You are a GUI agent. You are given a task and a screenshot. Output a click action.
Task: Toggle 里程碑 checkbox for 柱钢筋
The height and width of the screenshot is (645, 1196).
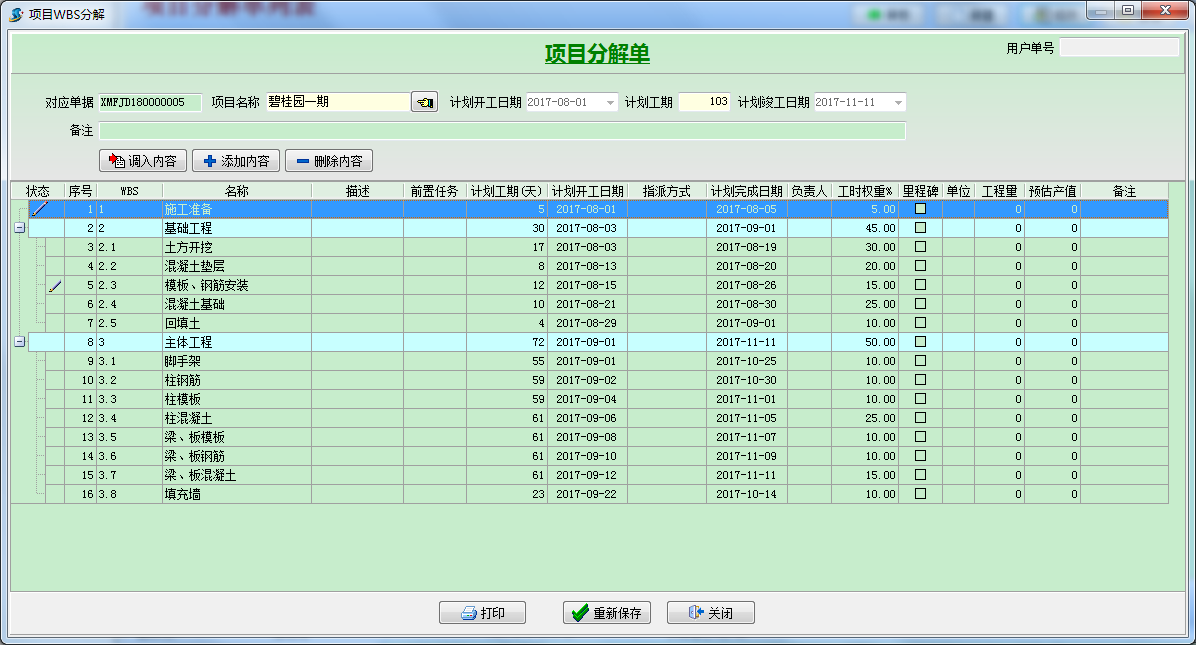tap(921, 380)
